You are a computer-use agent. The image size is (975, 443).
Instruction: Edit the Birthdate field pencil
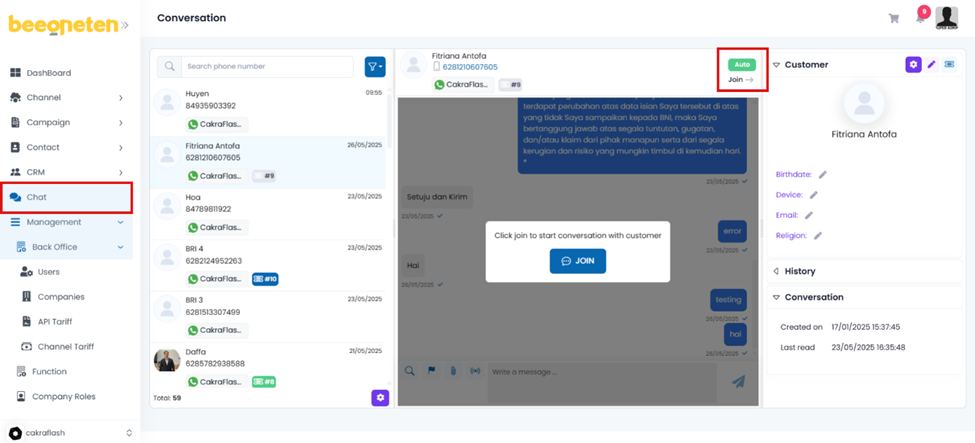click(x=823, y=175)
